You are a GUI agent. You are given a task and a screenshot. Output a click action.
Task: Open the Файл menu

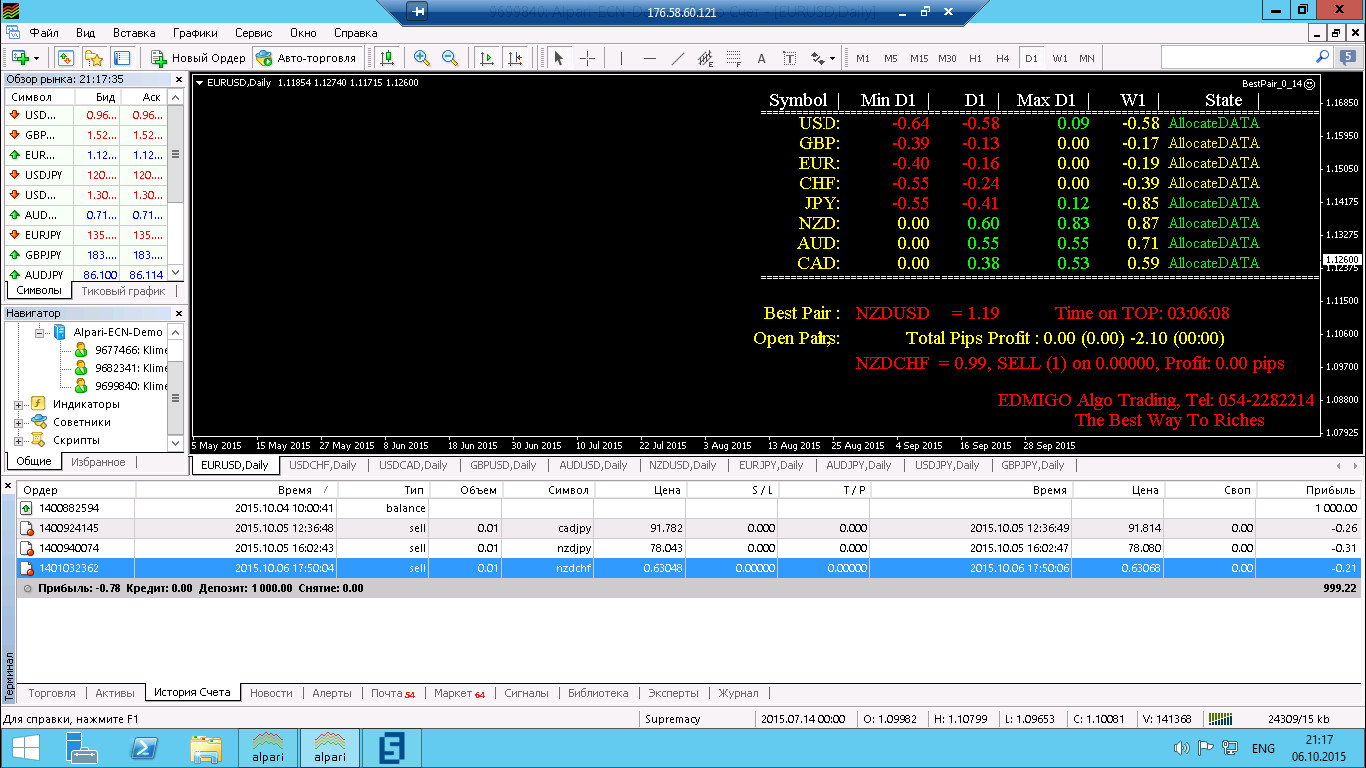pyautogui.click(x=44, y=33)
